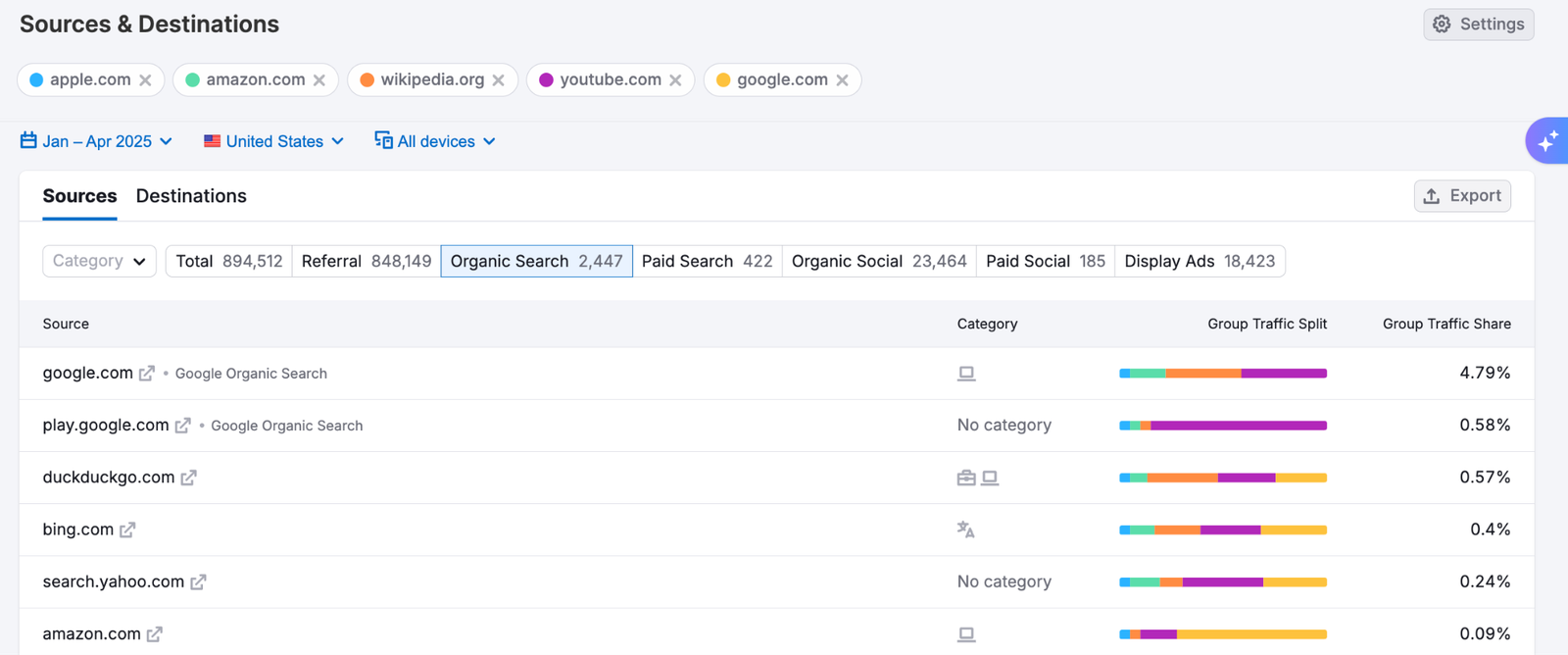
Task: Click the calendar icon for date range
Action: [28, 140]
